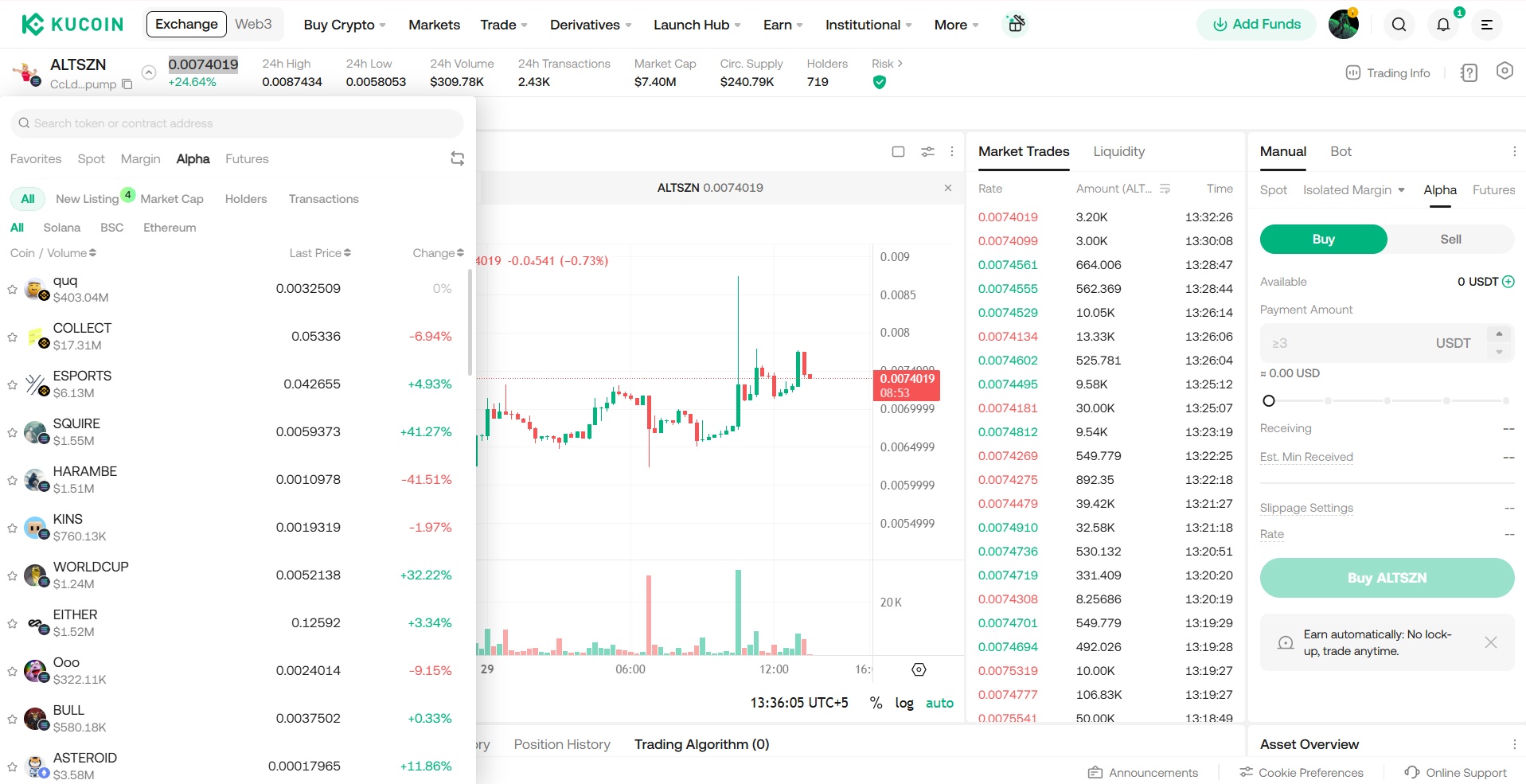Open Trading Info link
Screen dimensions: 1526x784
(x=1387, y=73)
